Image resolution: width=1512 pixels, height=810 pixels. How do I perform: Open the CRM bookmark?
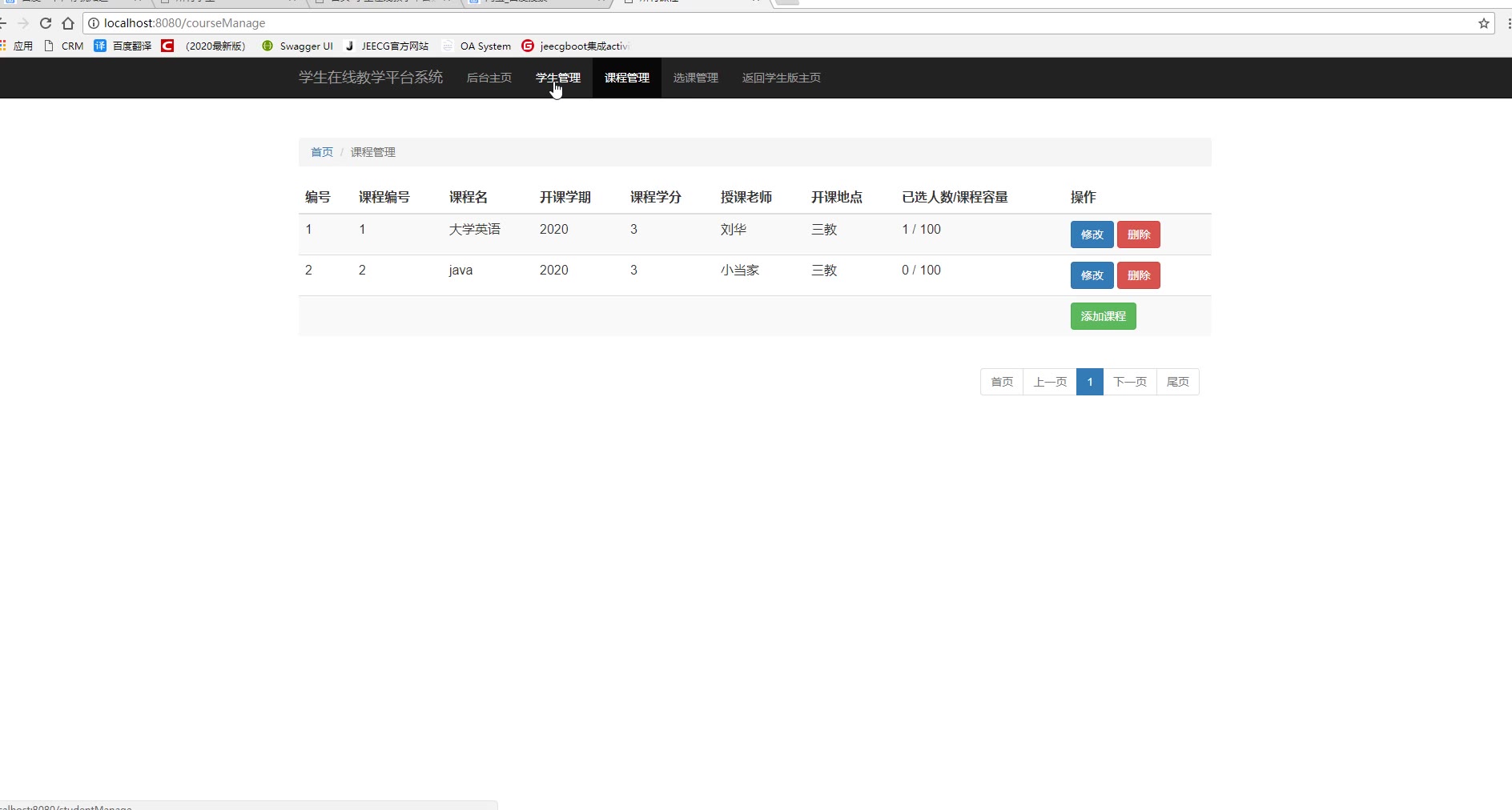63,46
